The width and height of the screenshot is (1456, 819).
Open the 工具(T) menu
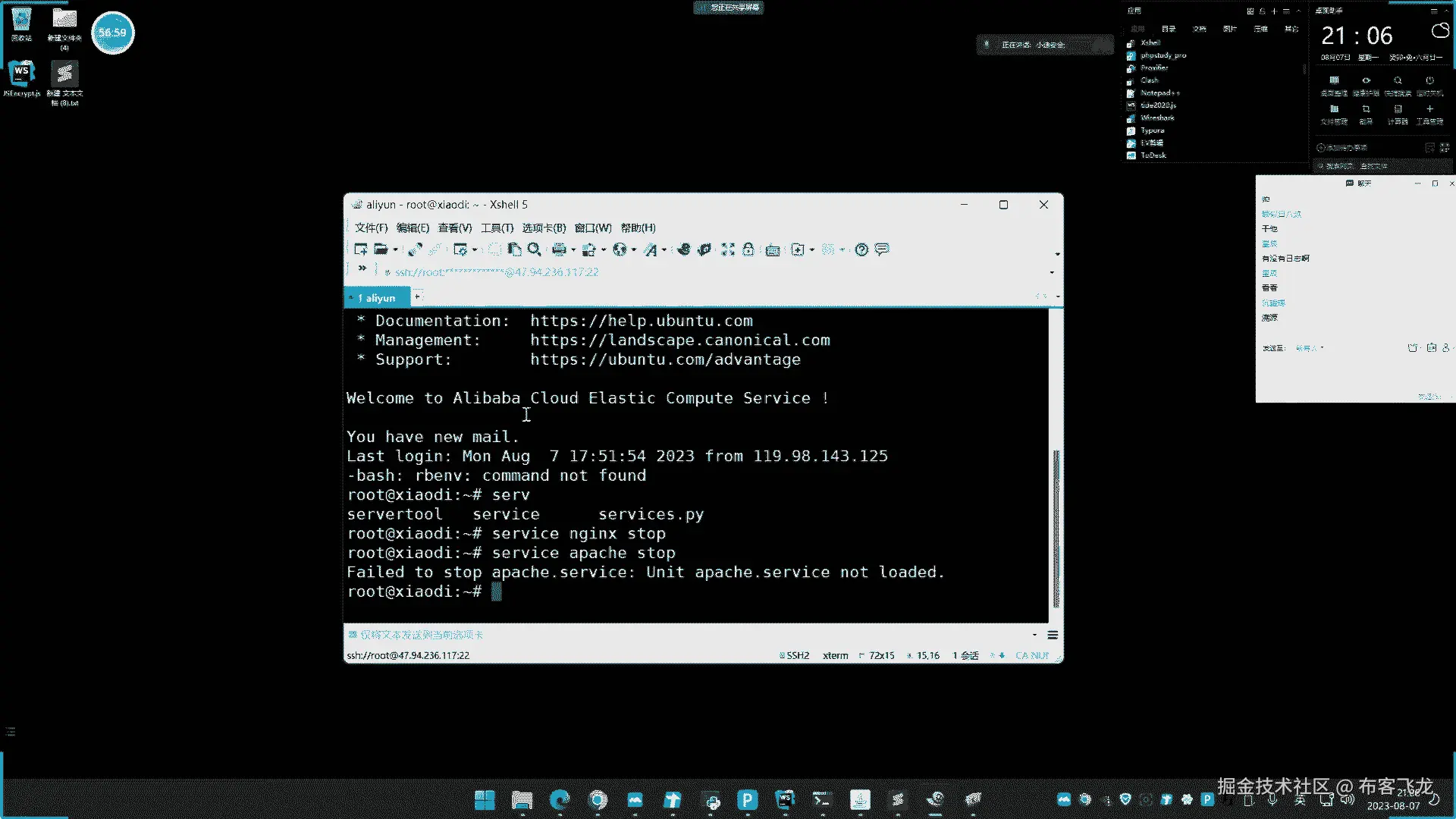(497, 227)
